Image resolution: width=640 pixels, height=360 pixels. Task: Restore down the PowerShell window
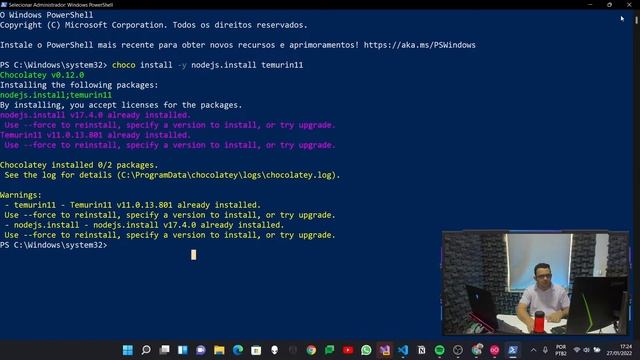pos(609,4)
